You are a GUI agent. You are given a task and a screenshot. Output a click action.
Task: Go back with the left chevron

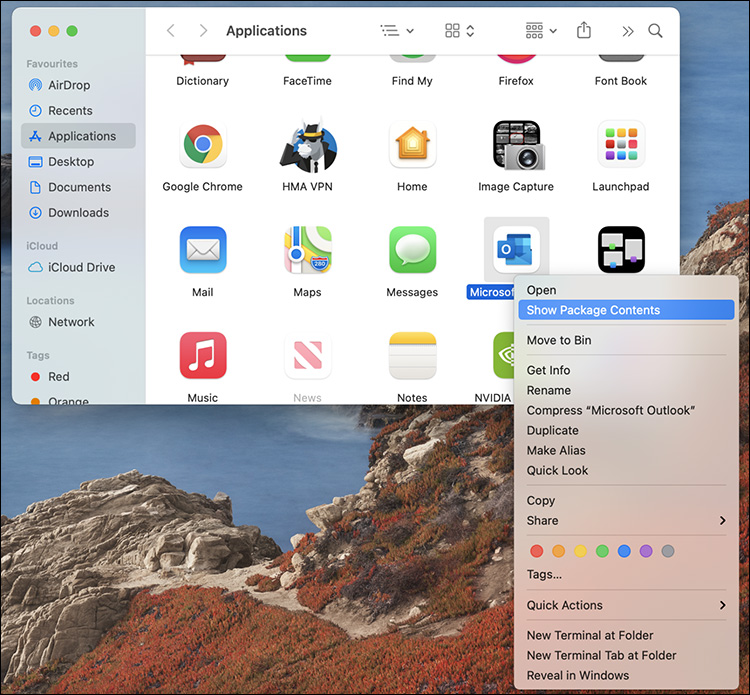(171, 31)
